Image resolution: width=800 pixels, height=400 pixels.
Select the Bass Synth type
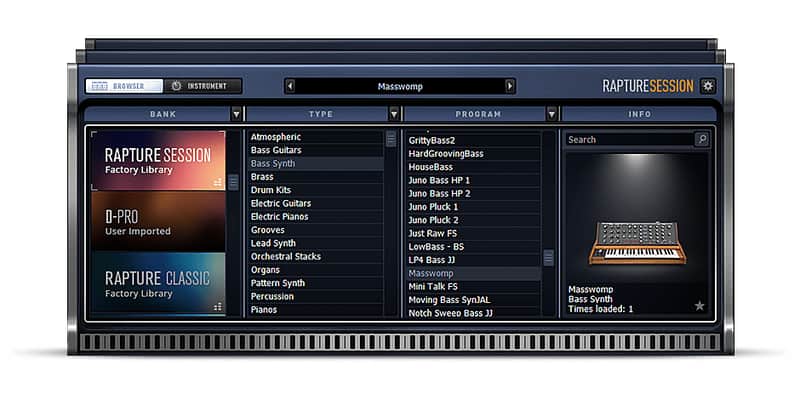[316, 163]
